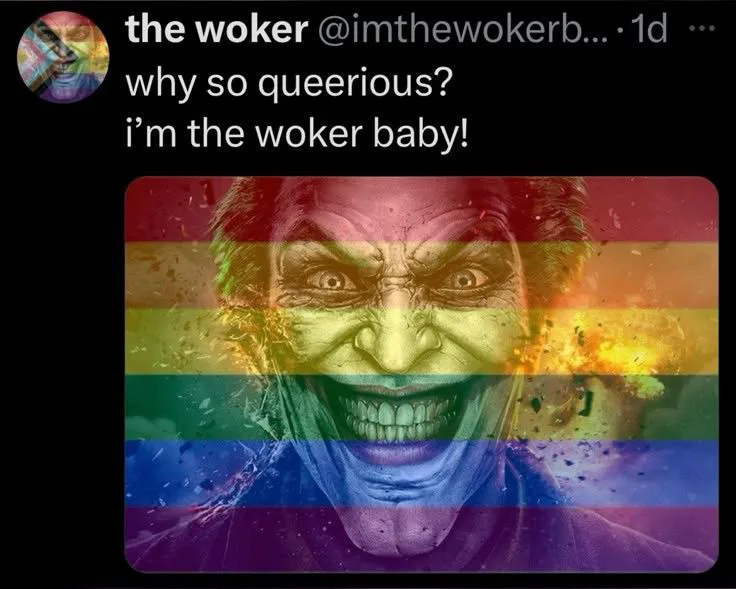Open the three-dot more options menu

pyautogui.click(x=702, y=29)
